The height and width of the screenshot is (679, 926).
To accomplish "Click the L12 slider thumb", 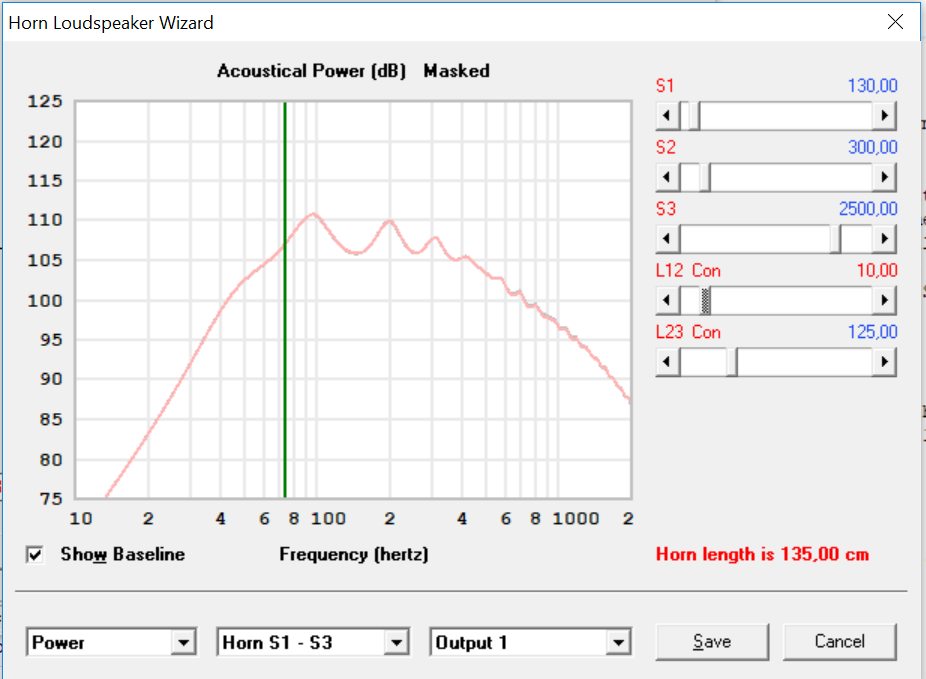I will coord(705,301).
